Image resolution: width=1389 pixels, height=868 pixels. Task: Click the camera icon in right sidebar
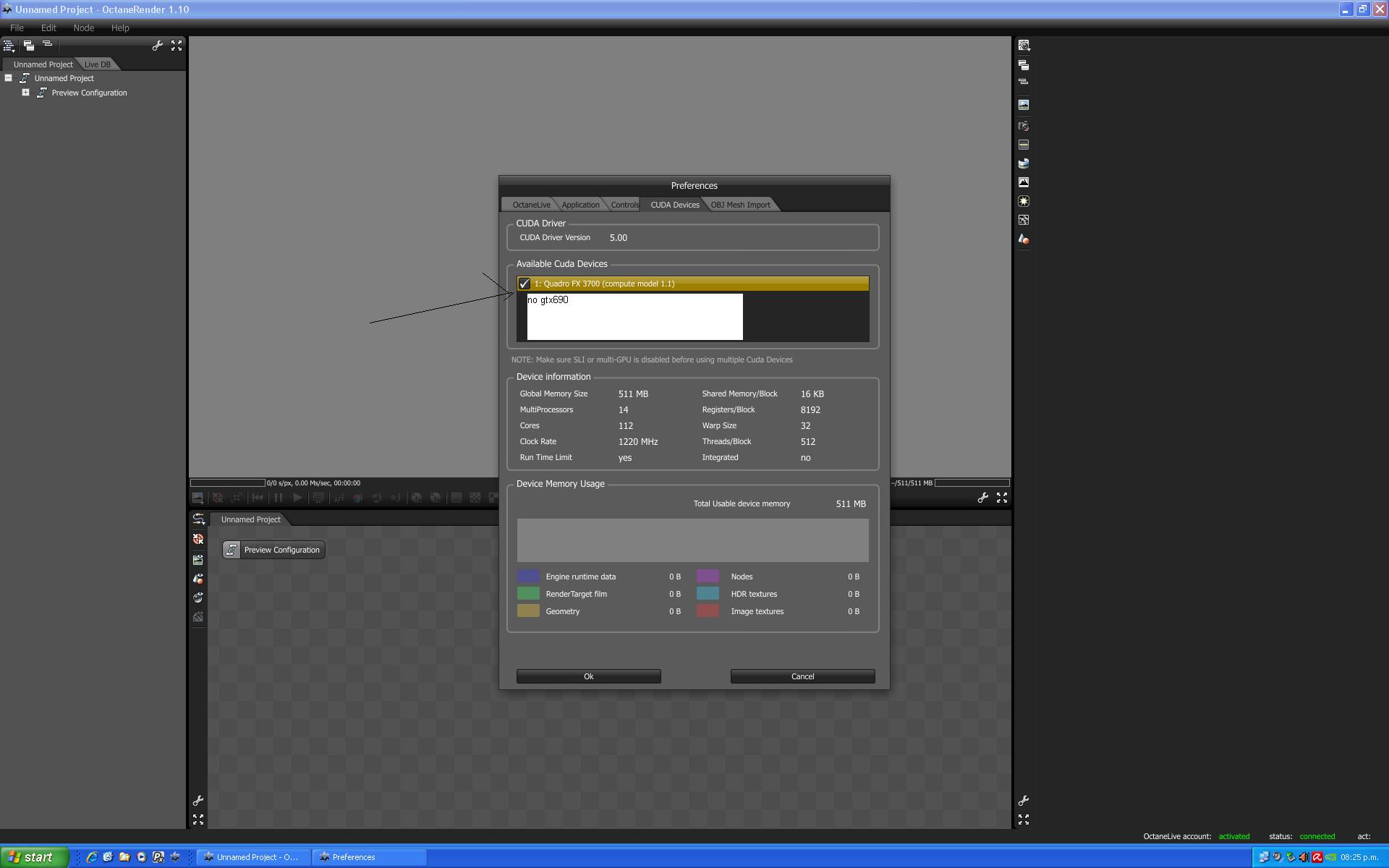coord(1024,126)
